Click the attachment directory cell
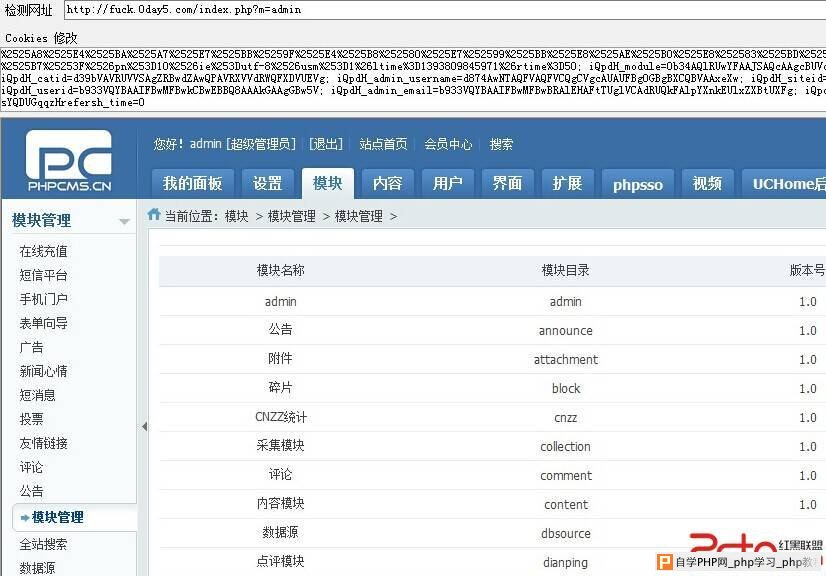 point(565,359)
